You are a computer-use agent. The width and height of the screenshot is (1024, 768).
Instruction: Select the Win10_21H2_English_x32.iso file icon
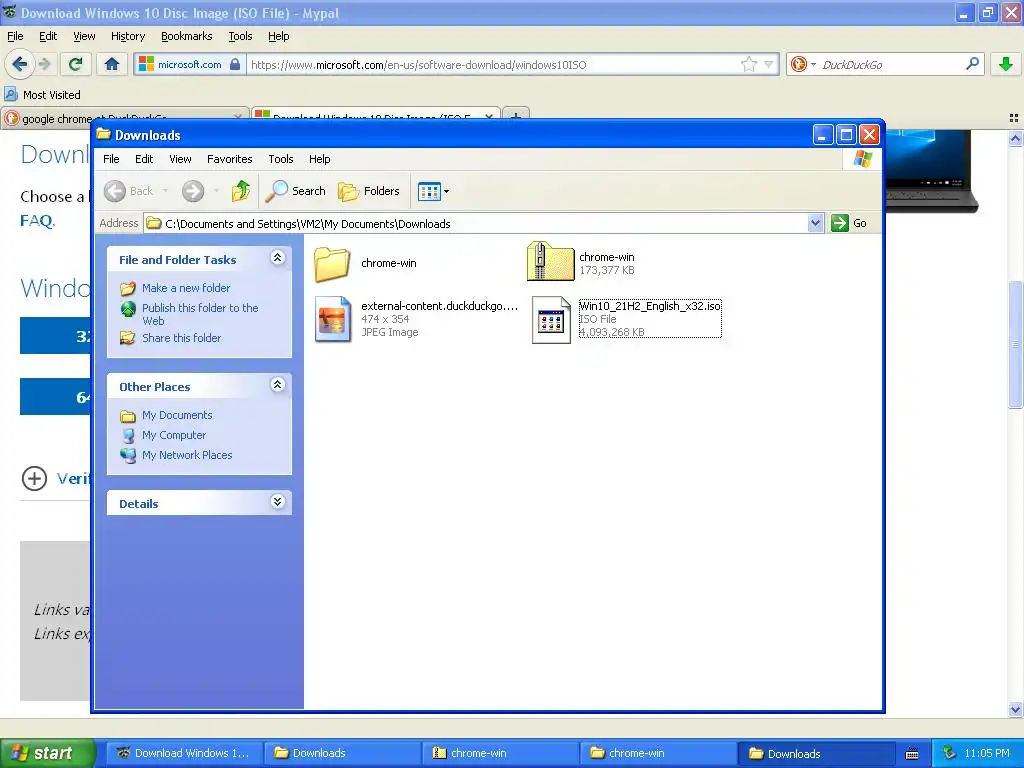point(551,319)
